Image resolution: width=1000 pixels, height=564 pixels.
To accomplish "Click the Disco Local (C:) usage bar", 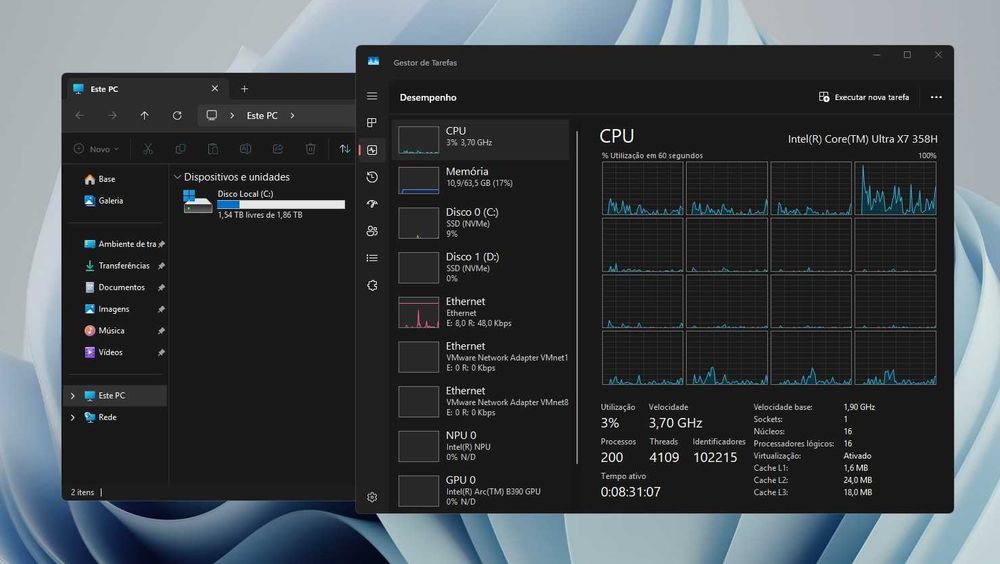I will pyautogui.click(x=281, y=204).
